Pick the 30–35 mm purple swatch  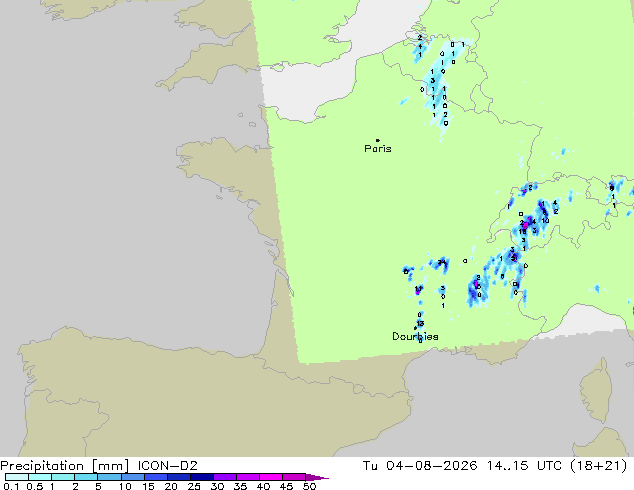click(224, 477)
